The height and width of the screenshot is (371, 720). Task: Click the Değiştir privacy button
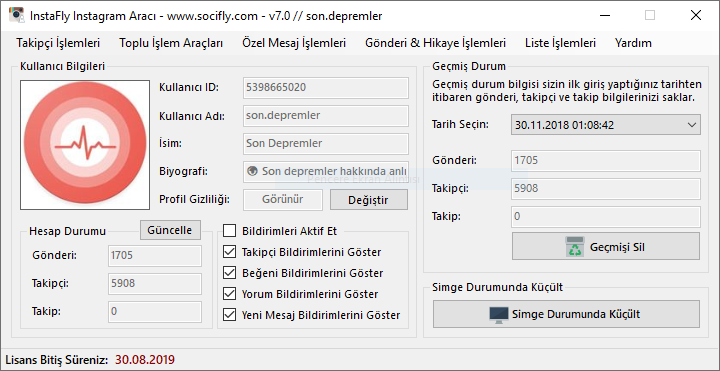click(369, 200)
